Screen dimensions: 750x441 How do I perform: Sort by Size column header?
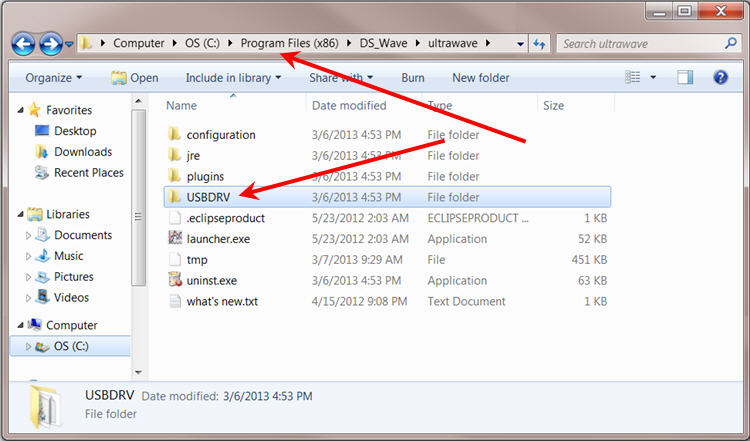[x=553, y=105]
